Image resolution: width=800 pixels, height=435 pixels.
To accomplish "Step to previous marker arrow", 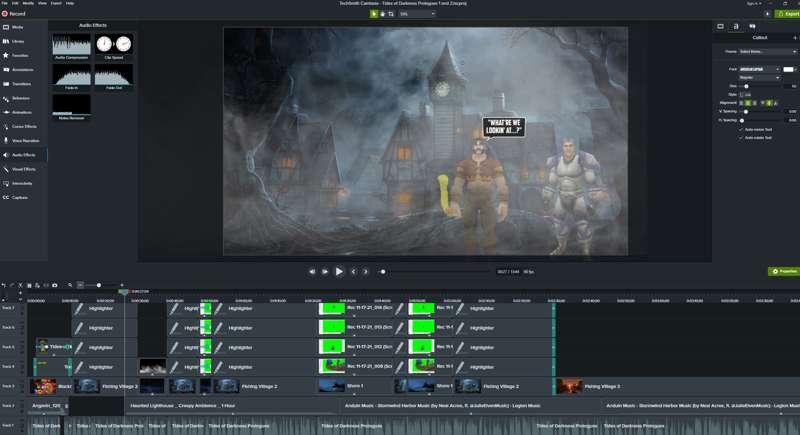I will [353, 272].
